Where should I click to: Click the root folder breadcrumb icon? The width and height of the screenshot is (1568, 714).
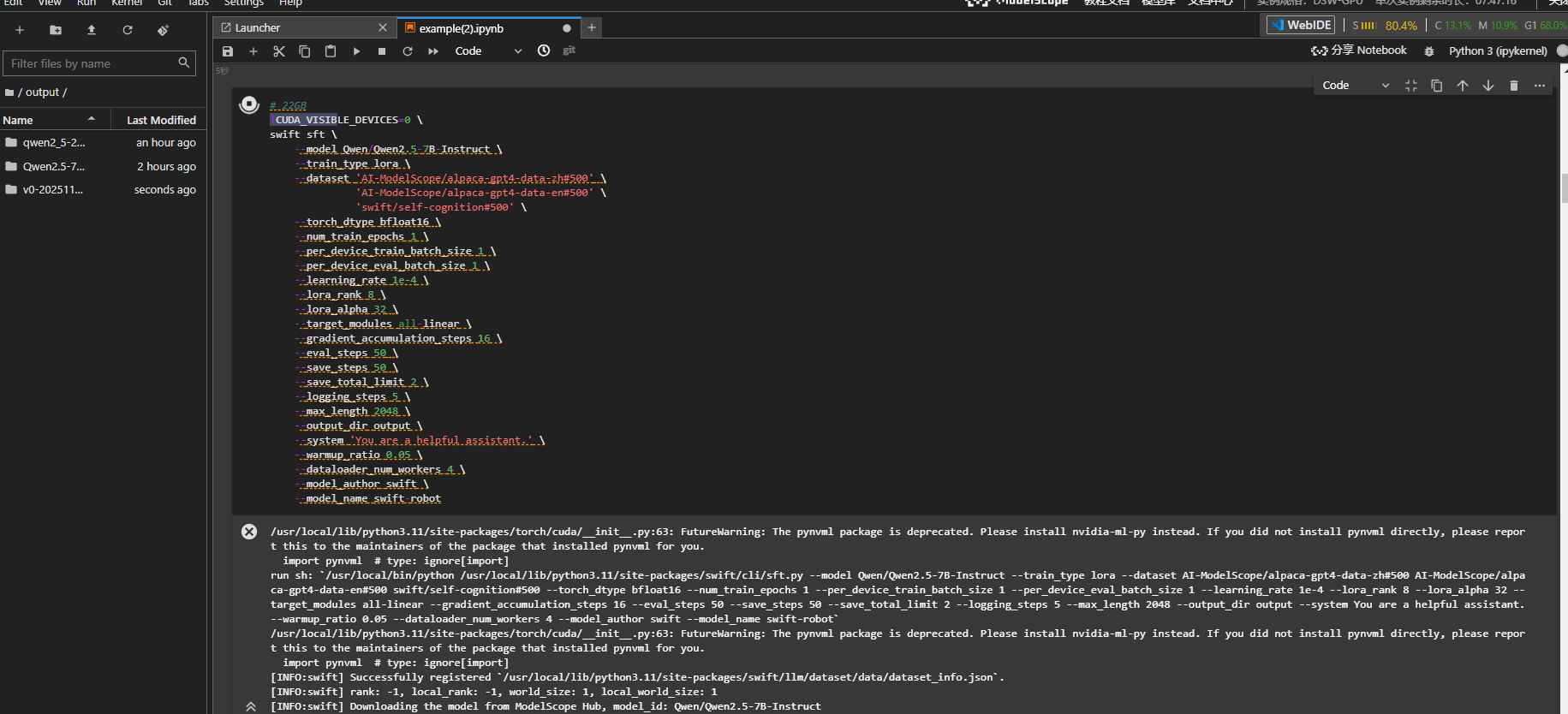tap(9, 92)
